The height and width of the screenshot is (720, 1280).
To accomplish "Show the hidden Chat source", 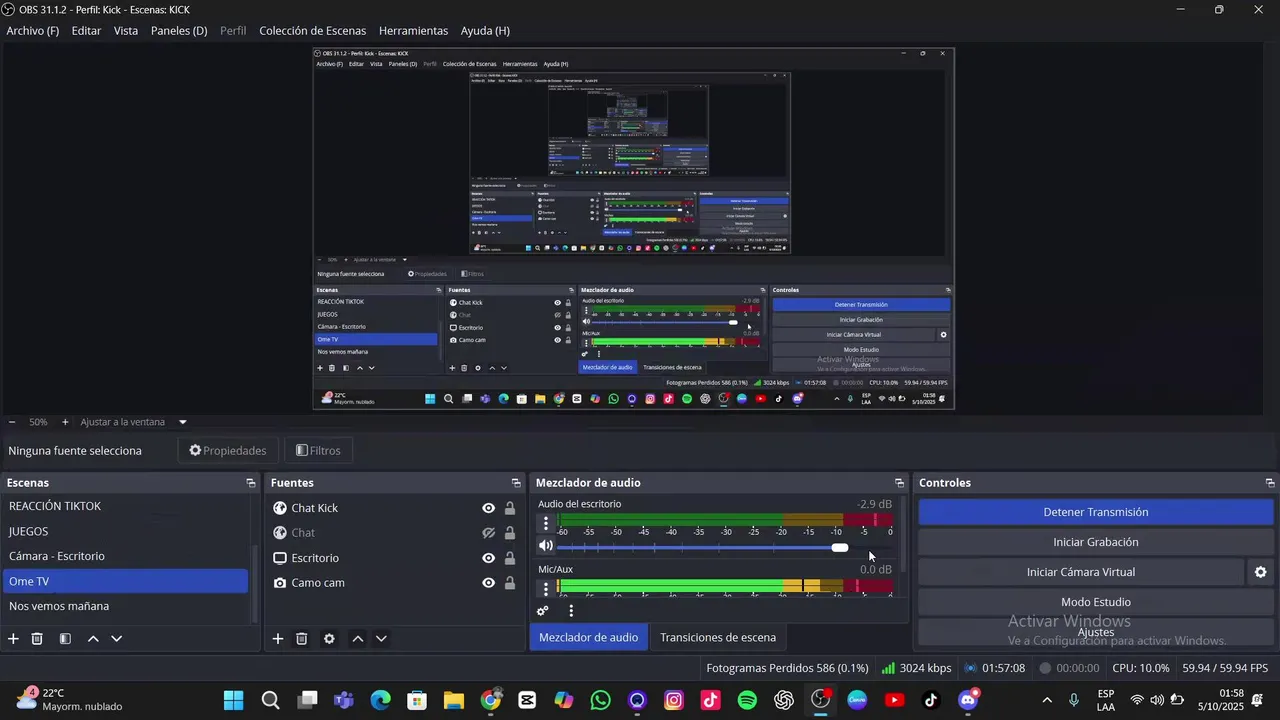I will pos(488,533).
